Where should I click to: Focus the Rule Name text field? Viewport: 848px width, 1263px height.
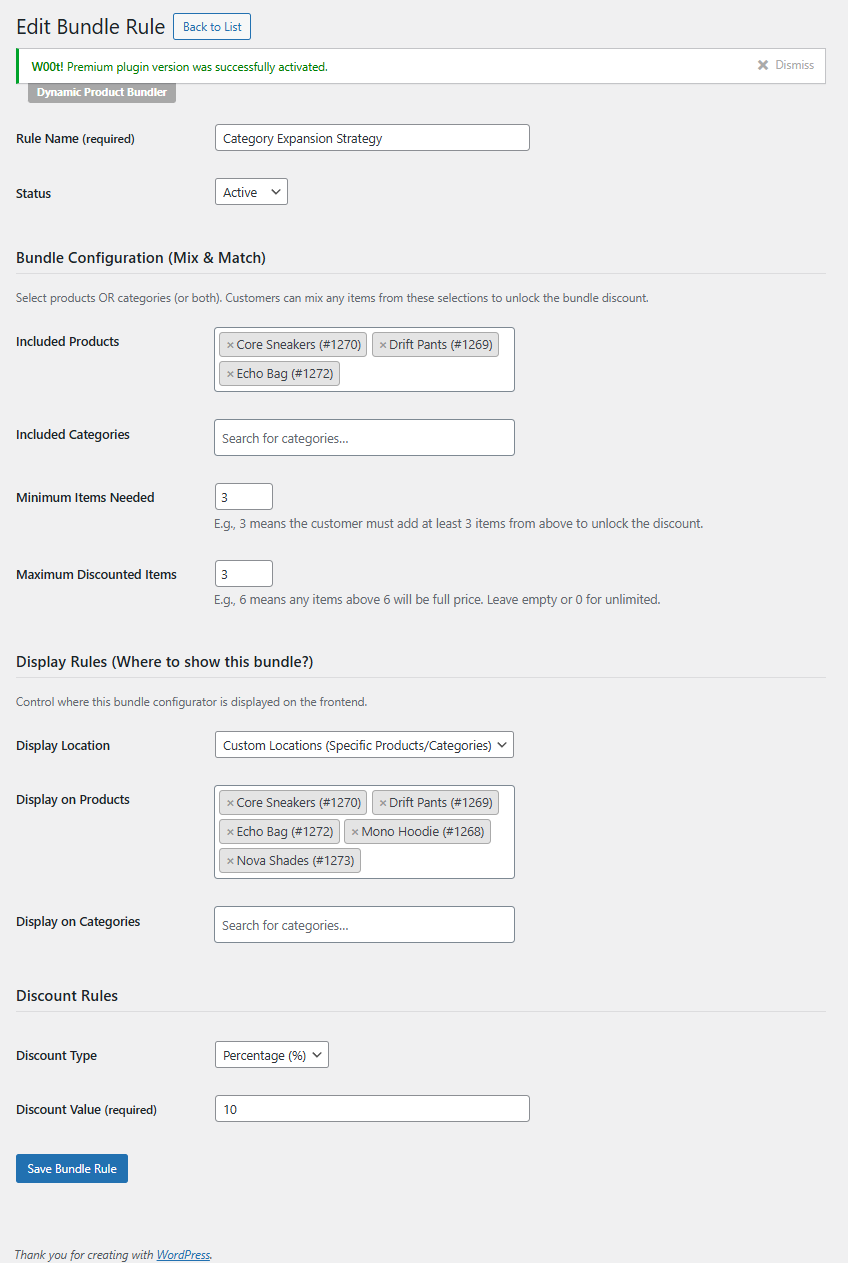click(372, 138)
